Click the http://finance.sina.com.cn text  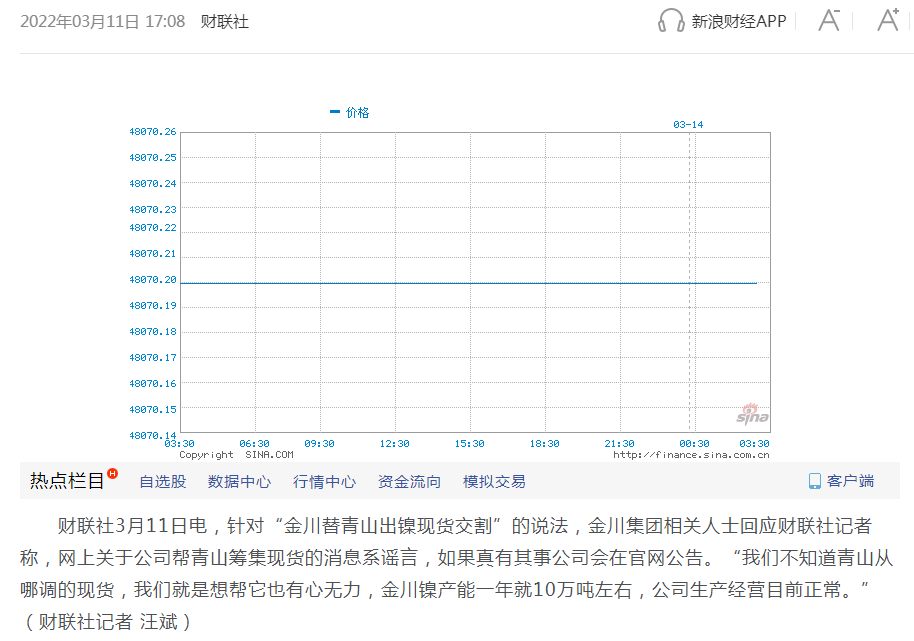691,455
